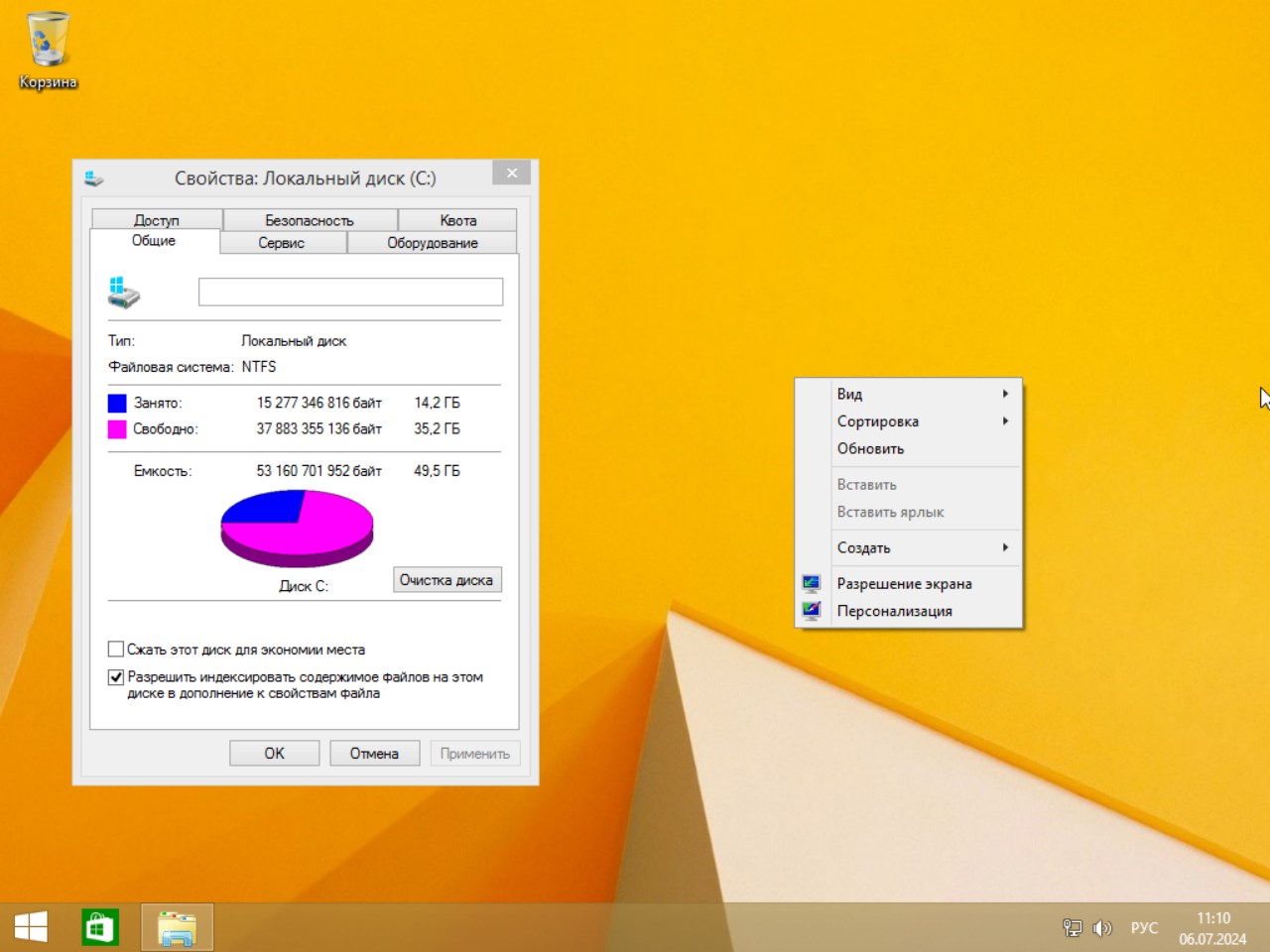Open the Windows Store from the taskbar
The width and height of the screenshot is (1270, 952).
(100, 926)
